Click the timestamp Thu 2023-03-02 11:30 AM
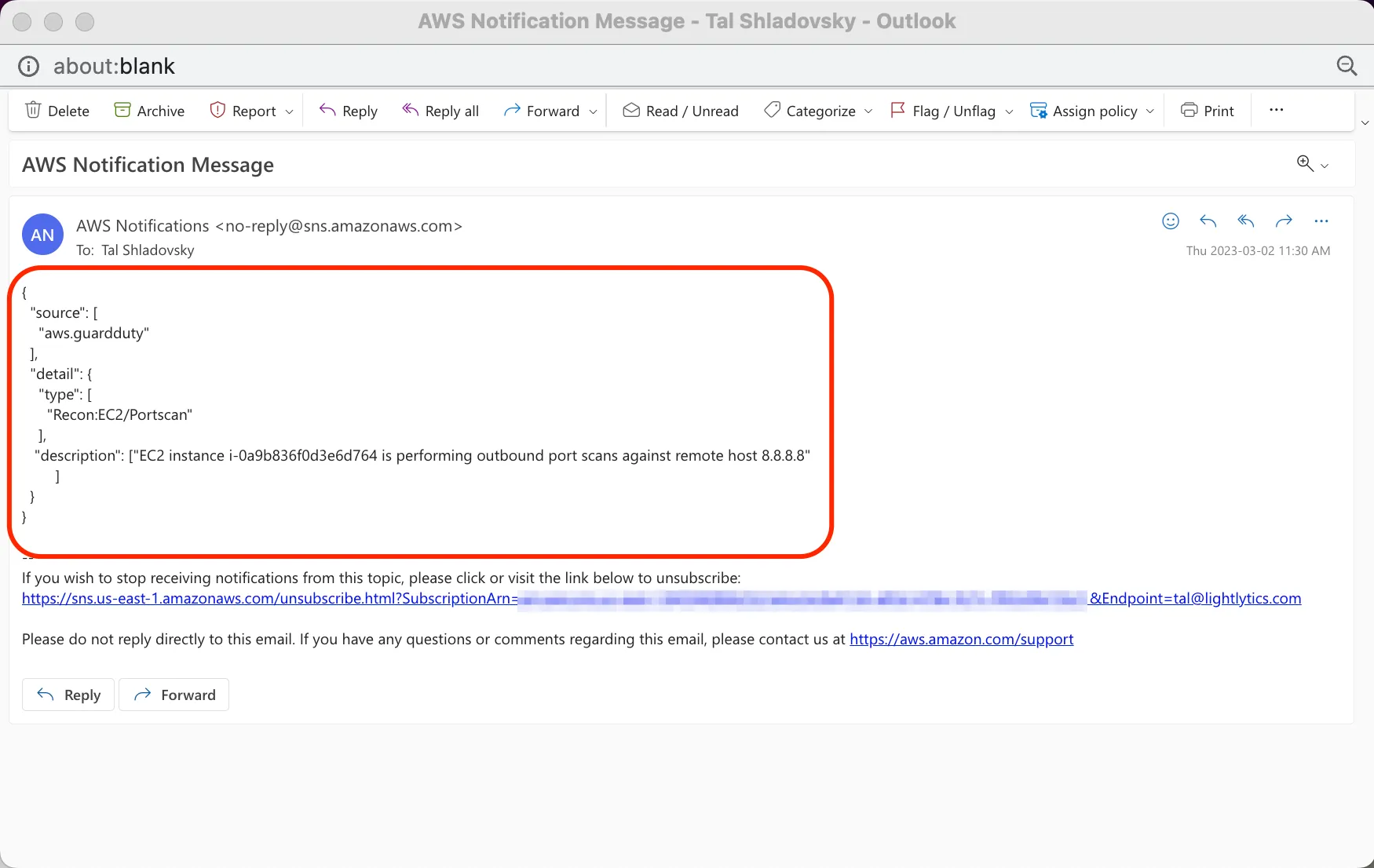The image size is (1374, 868). (1258, 251)
